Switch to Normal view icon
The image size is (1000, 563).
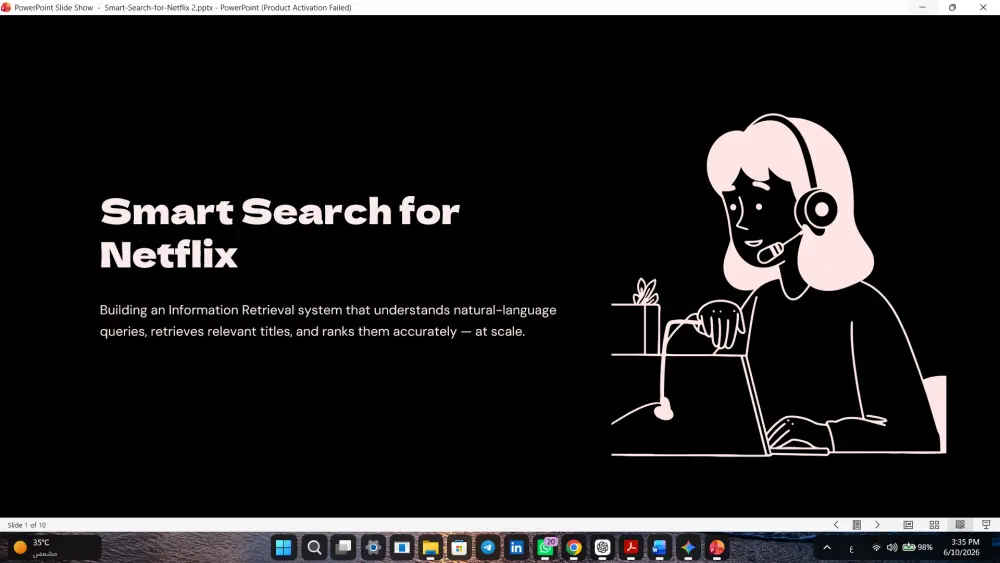pos(908,525)
